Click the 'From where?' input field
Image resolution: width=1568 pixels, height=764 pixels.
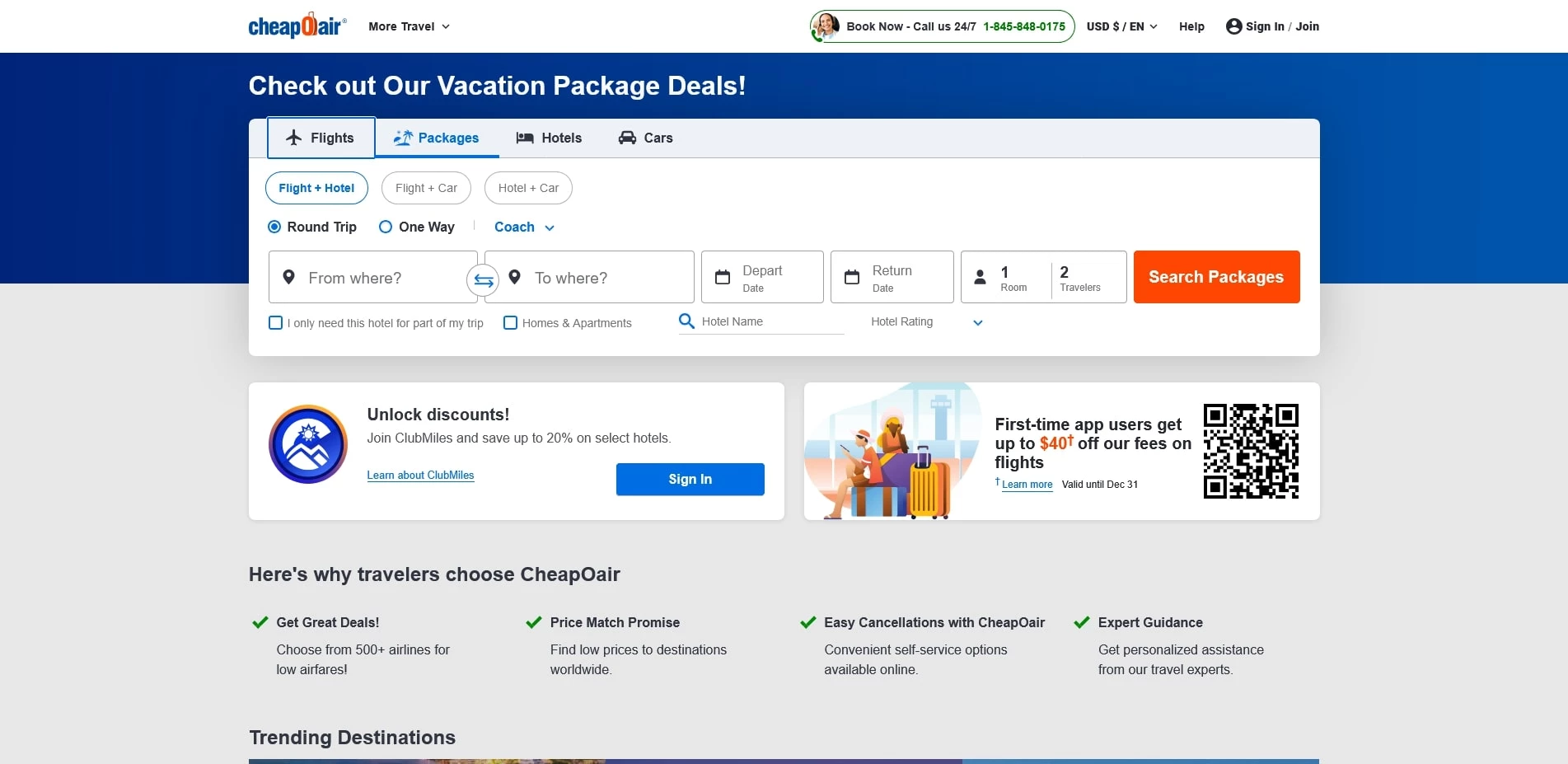tap(379, 278)
